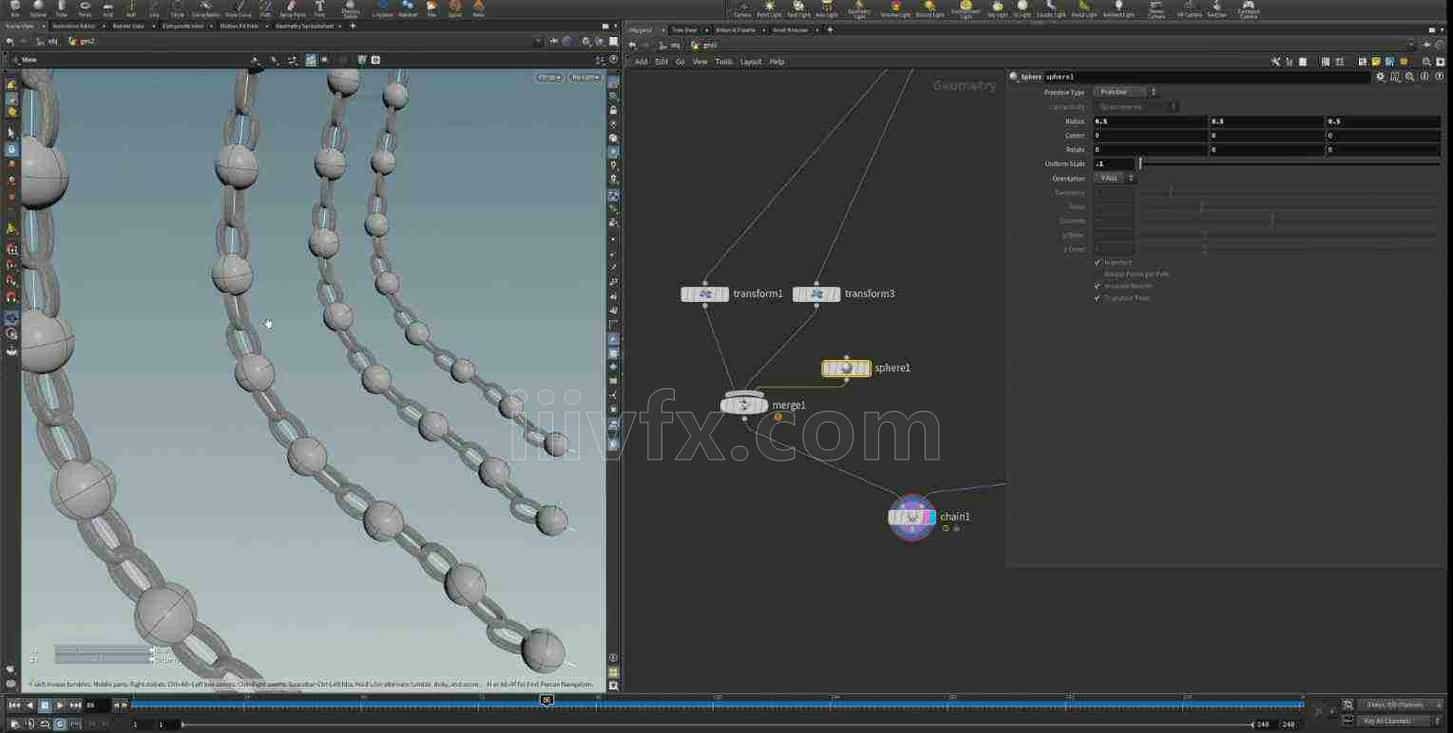1453x733 pixels.
Task: Open the gear menu in the parameter pane
Action: (x=1379, y=76)
